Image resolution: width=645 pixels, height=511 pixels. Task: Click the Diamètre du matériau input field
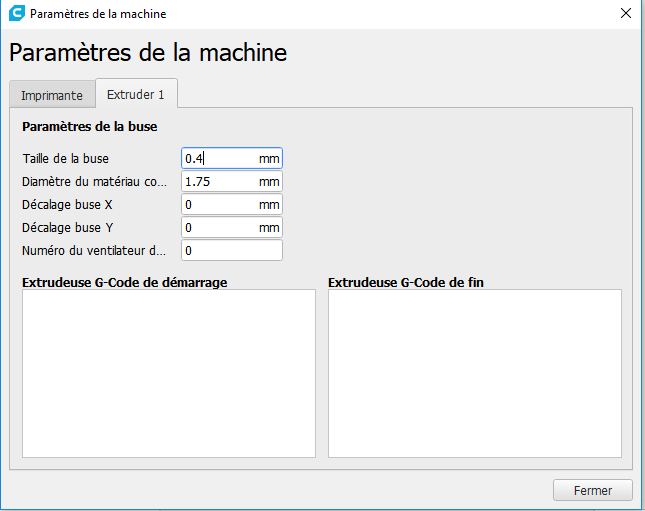tap(232, 181)
